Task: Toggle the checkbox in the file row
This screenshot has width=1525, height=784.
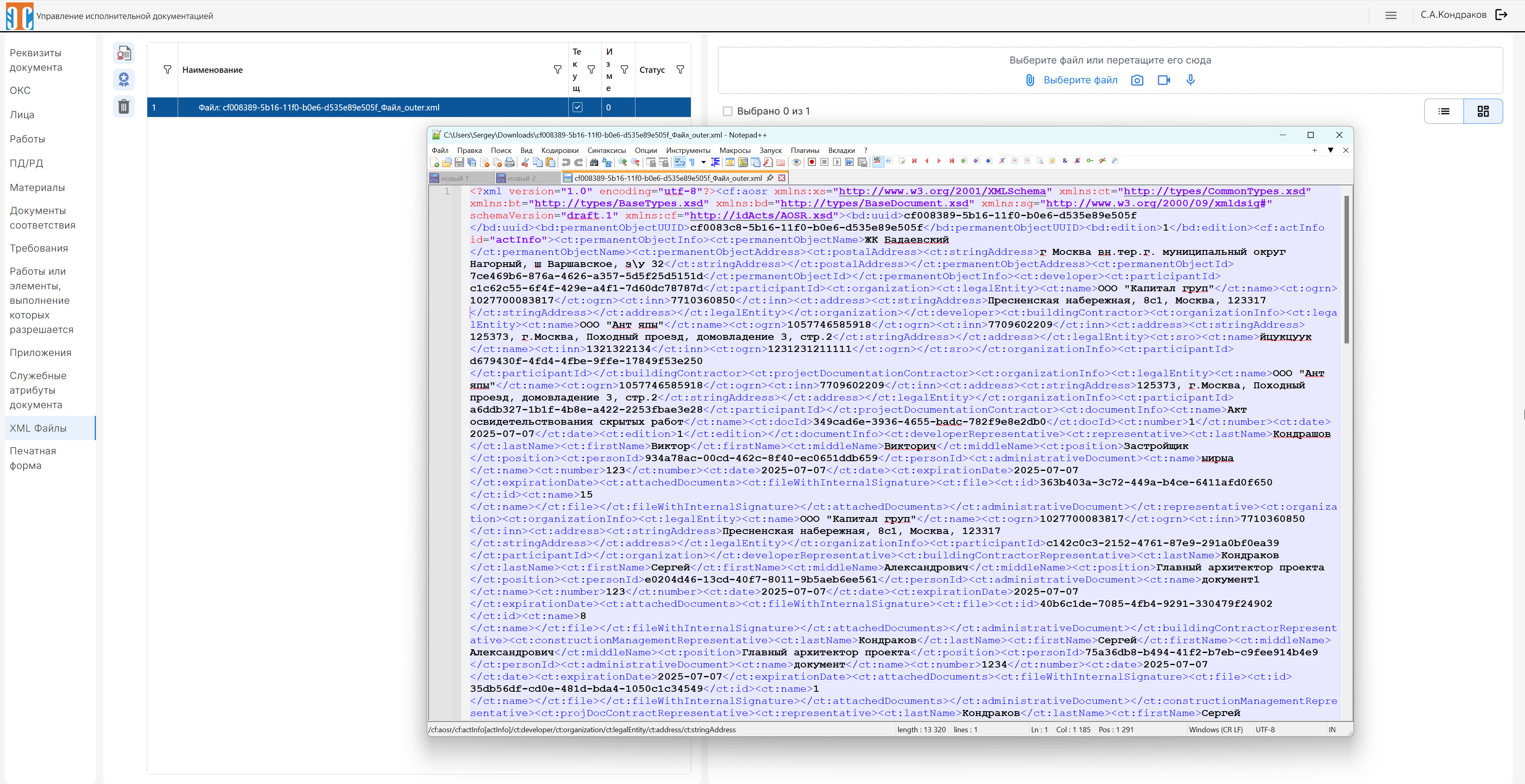Action: [578, 107]
